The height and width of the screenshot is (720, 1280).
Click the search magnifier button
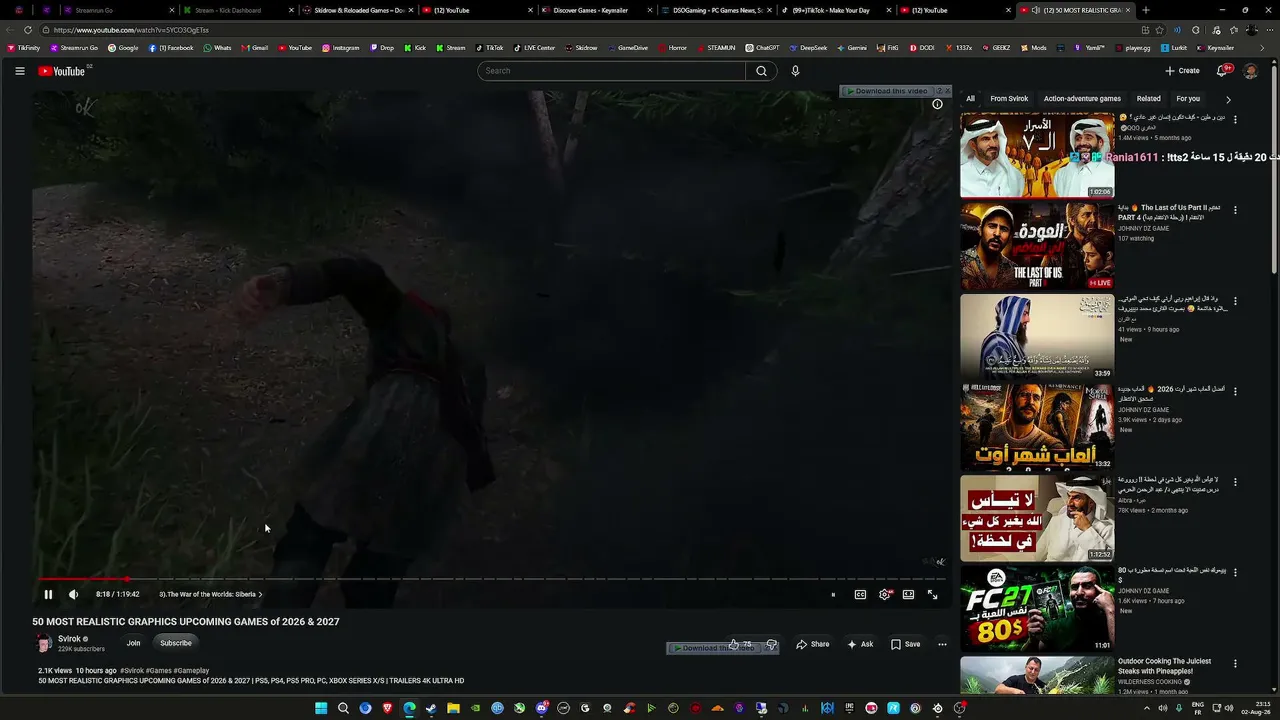coord(761,71)
